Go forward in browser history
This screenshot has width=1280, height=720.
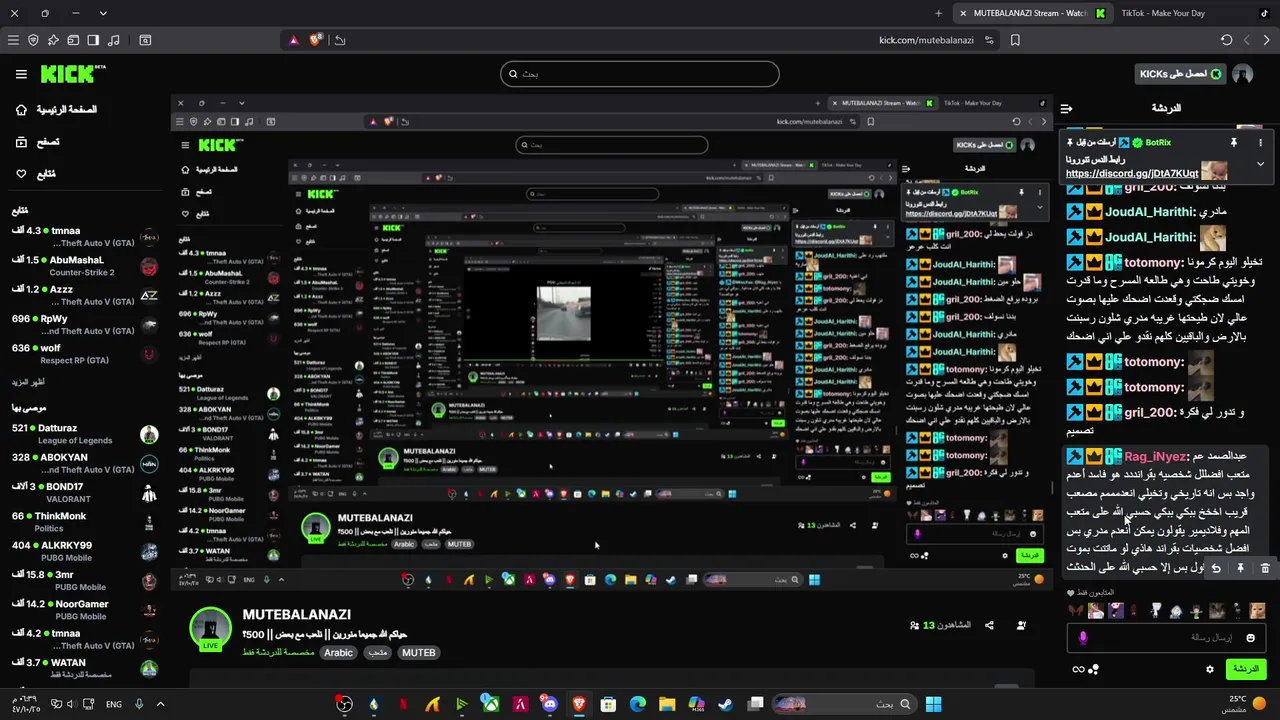point(1267,40)
